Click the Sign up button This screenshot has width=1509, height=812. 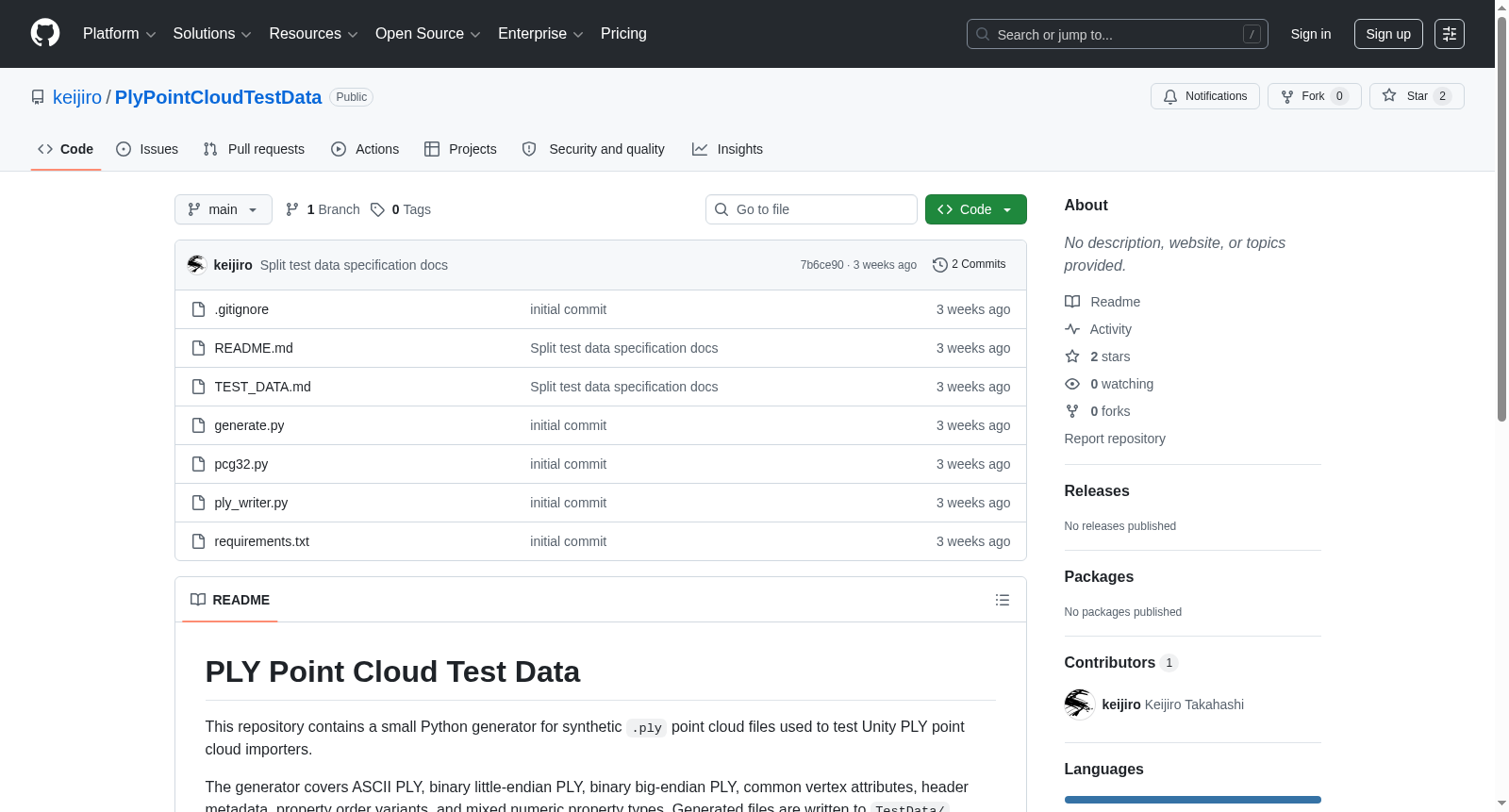tap(1388, 34)
